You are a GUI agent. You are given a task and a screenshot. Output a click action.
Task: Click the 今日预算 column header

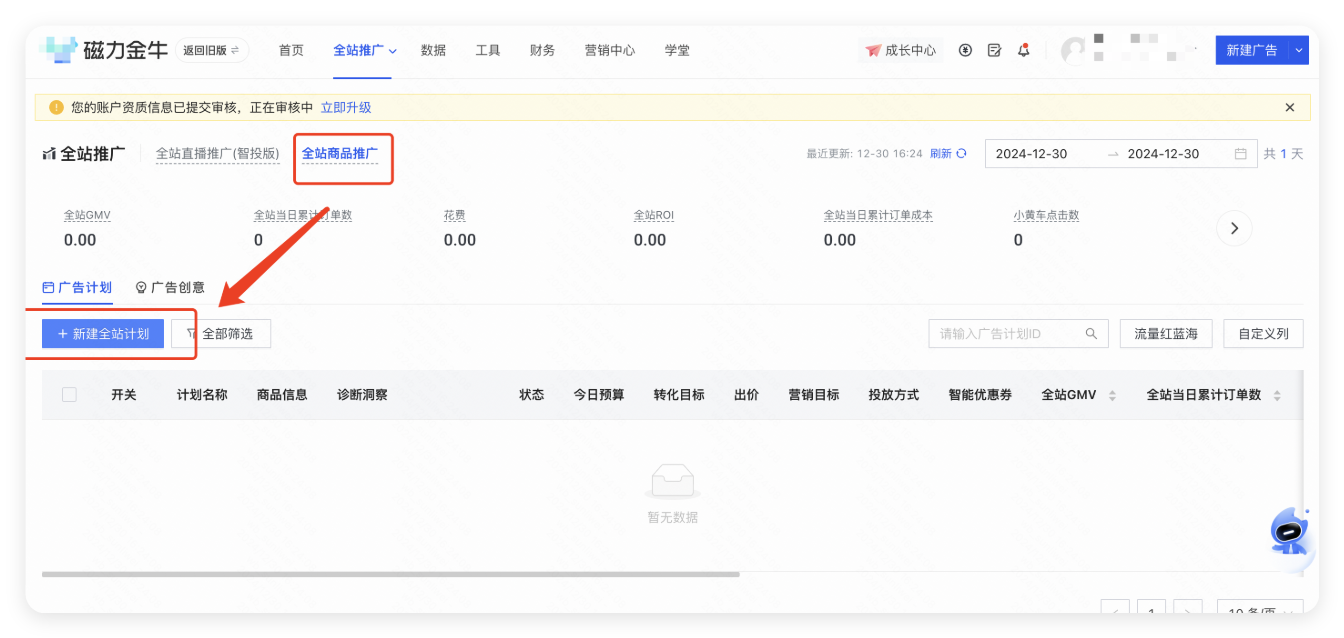599,395
